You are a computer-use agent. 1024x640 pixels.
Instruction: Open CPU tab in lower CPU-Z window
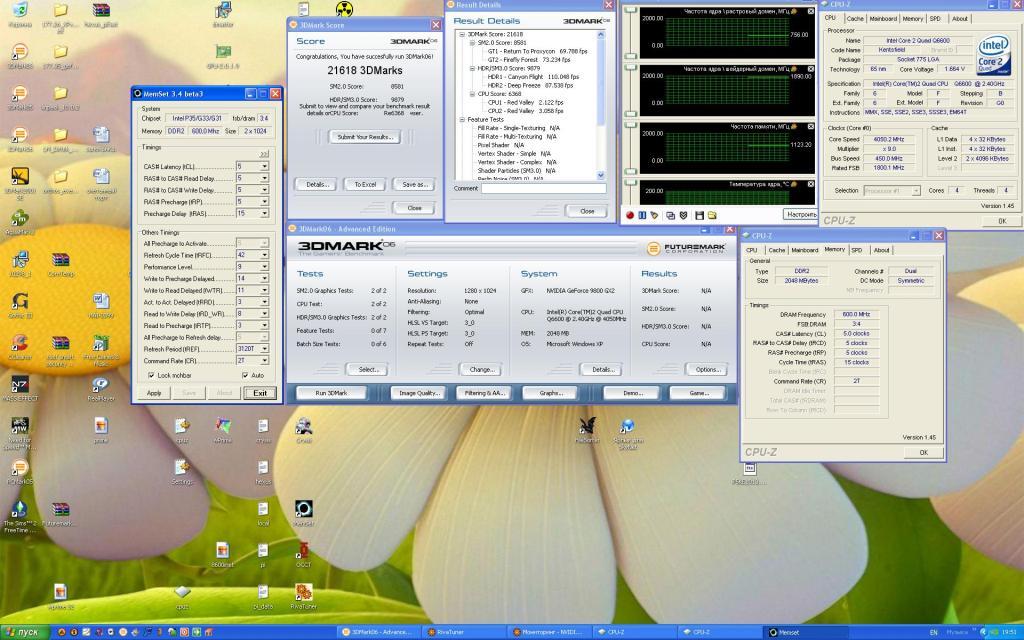pyautogui.click(x=752, y=250)
